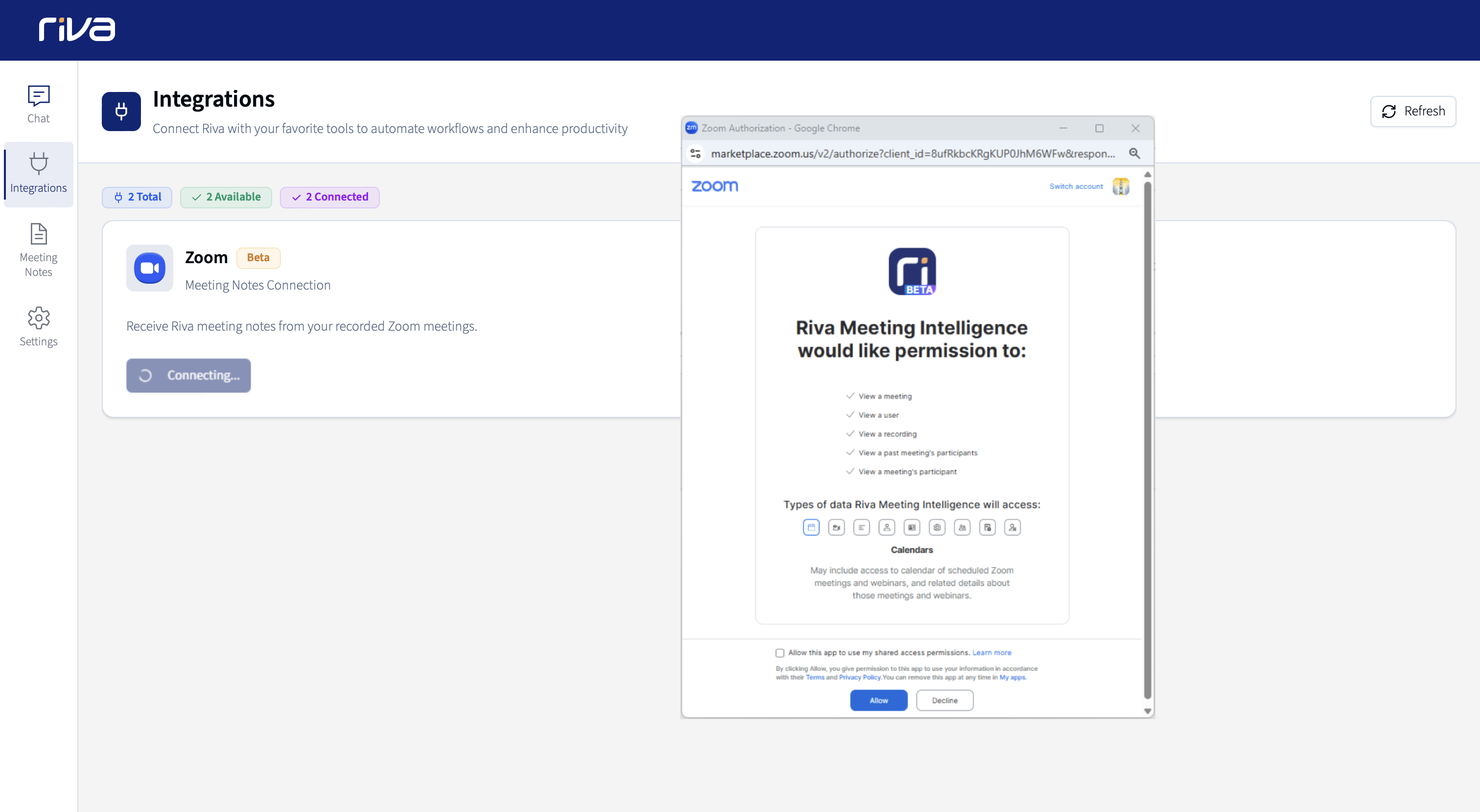Click the Riva BETA app icon
Viewport: 1480px width, 812px height.
(912, 271)
